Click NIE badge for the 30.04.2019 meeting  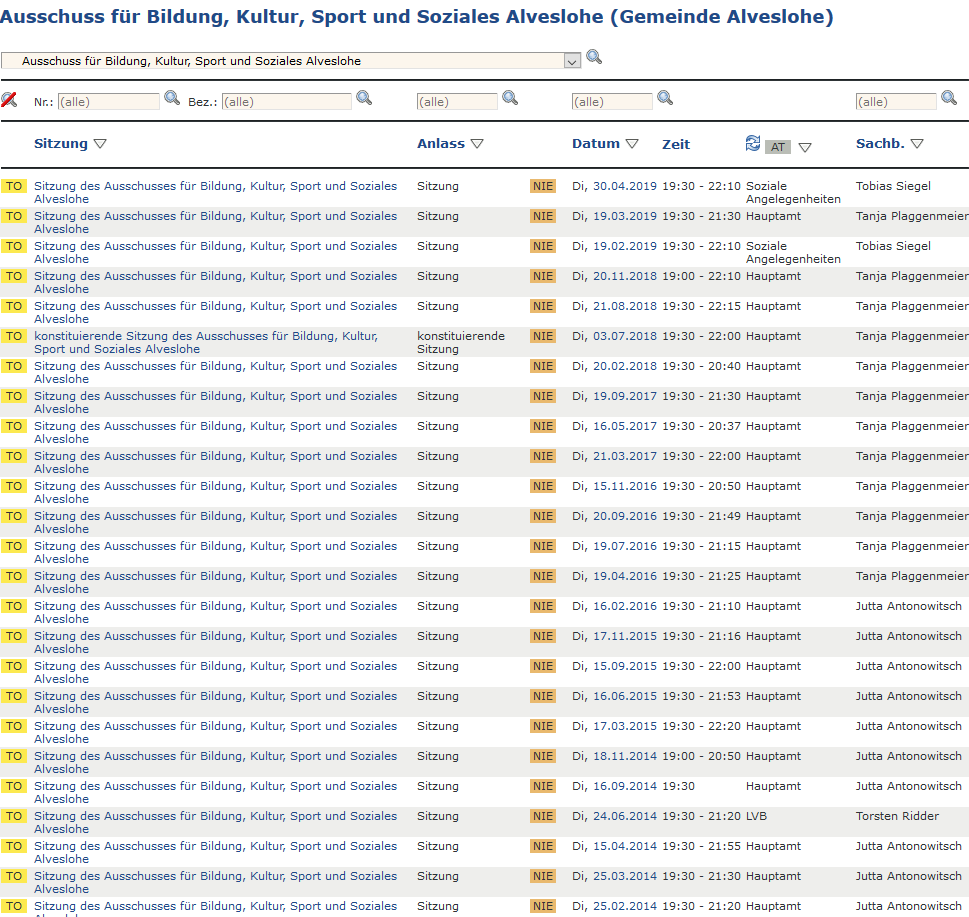coord(543,186)
